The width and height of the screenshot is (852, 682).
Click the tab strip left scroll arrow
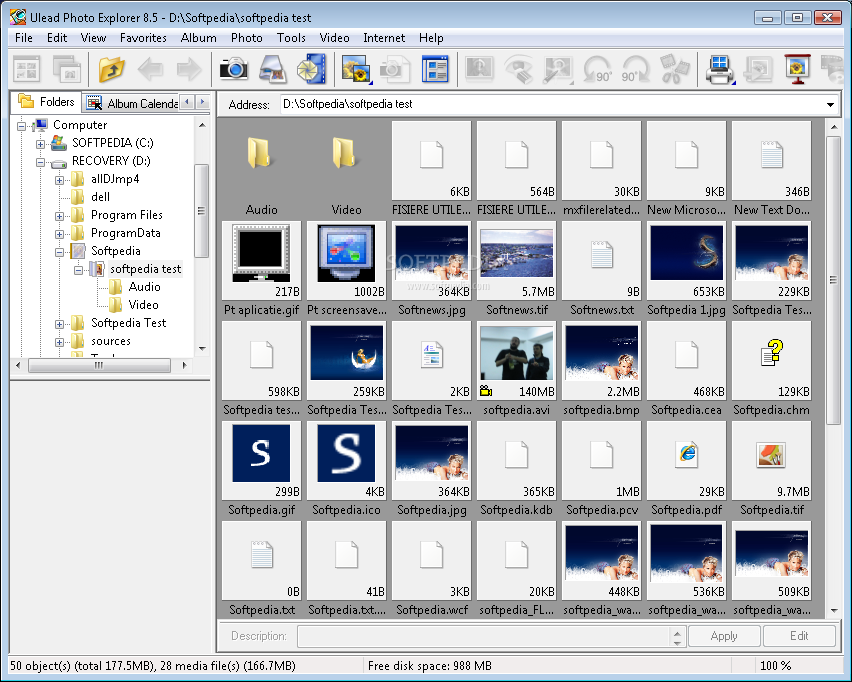pyautogui.click(x=187, y=102)
